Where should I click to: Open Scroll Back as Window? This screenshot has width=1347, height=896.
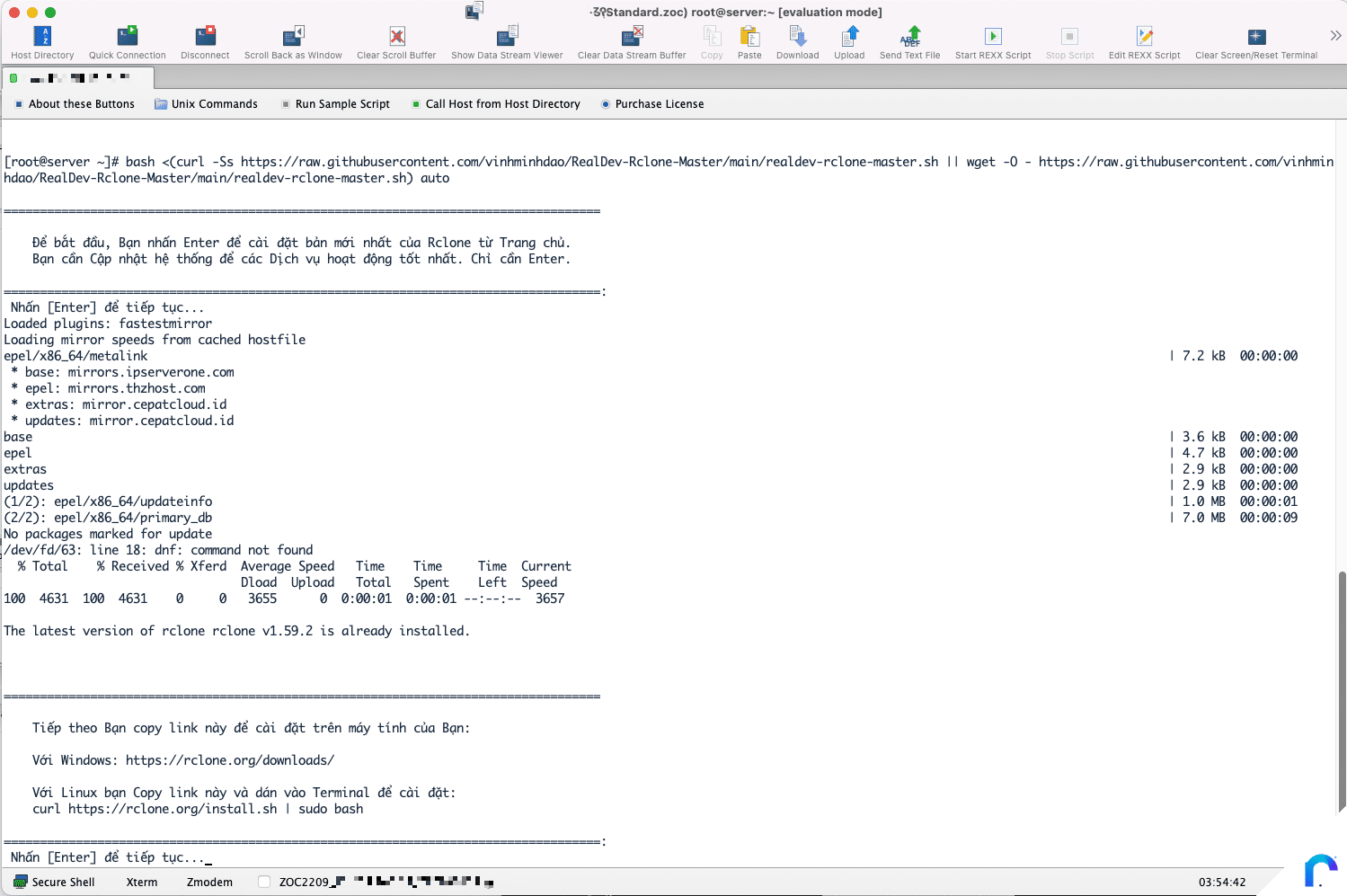(293, 42)
